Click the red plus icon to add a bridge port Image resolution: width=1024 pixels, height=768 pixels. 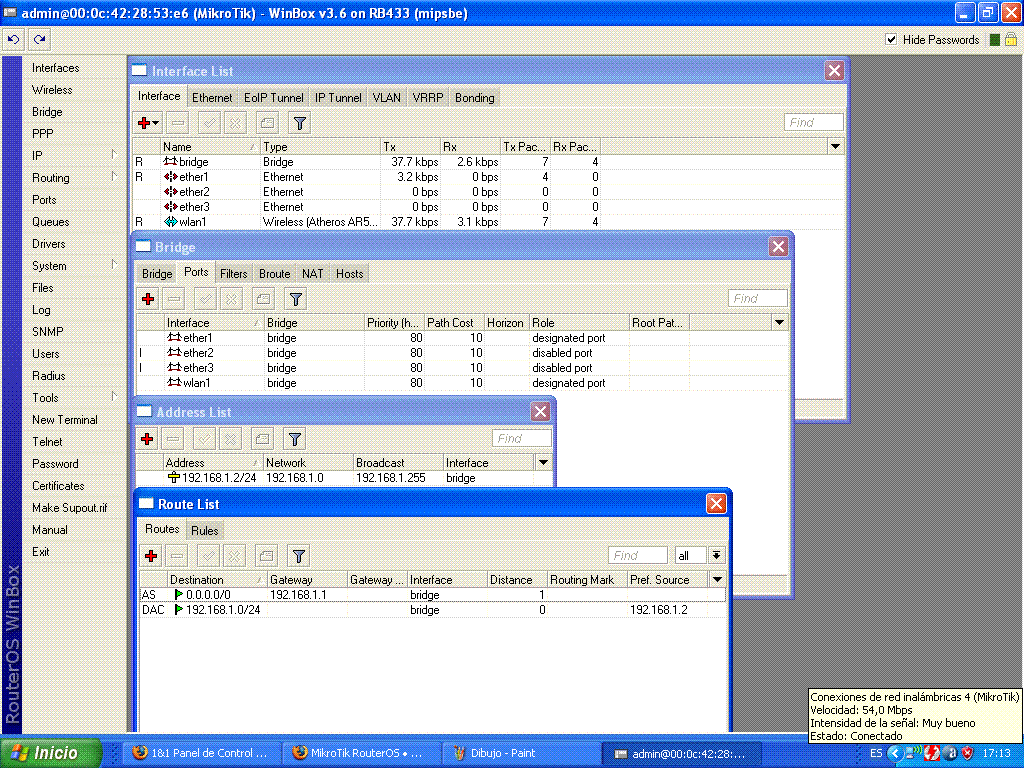click(148, 298)
